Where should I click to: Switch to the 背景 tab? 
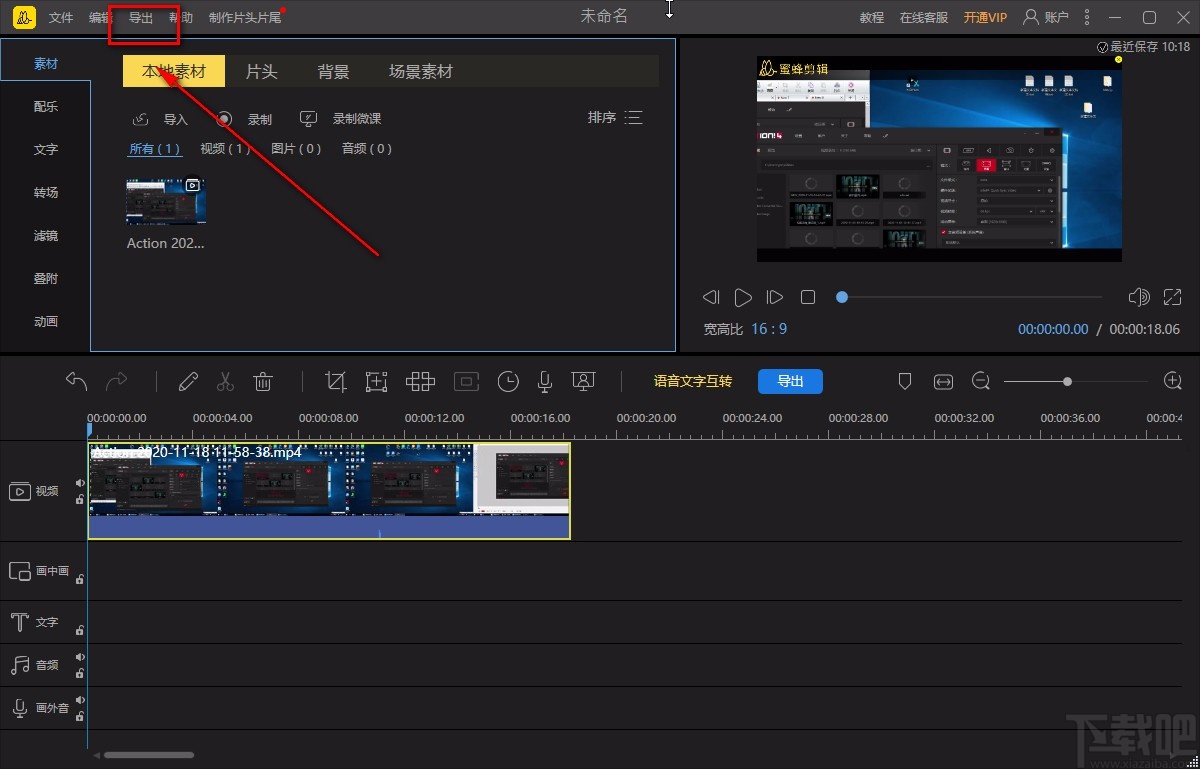pos(333,71)
